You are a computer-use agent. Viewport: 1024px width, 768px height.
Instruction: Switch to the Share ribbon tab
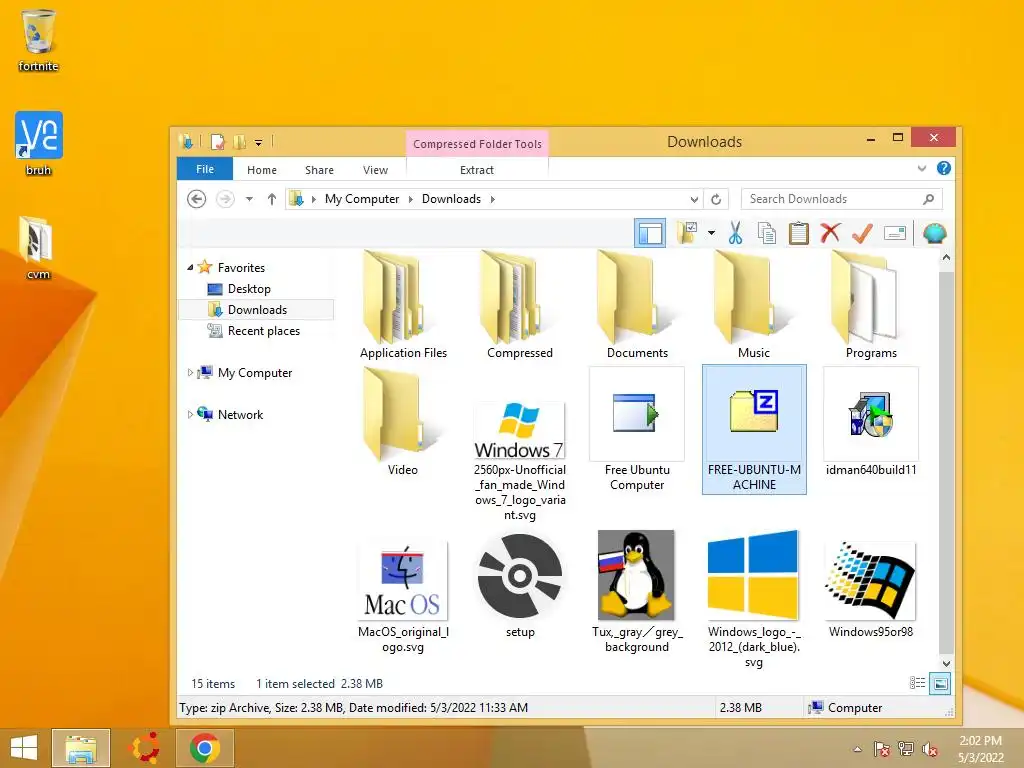[319, 170]
